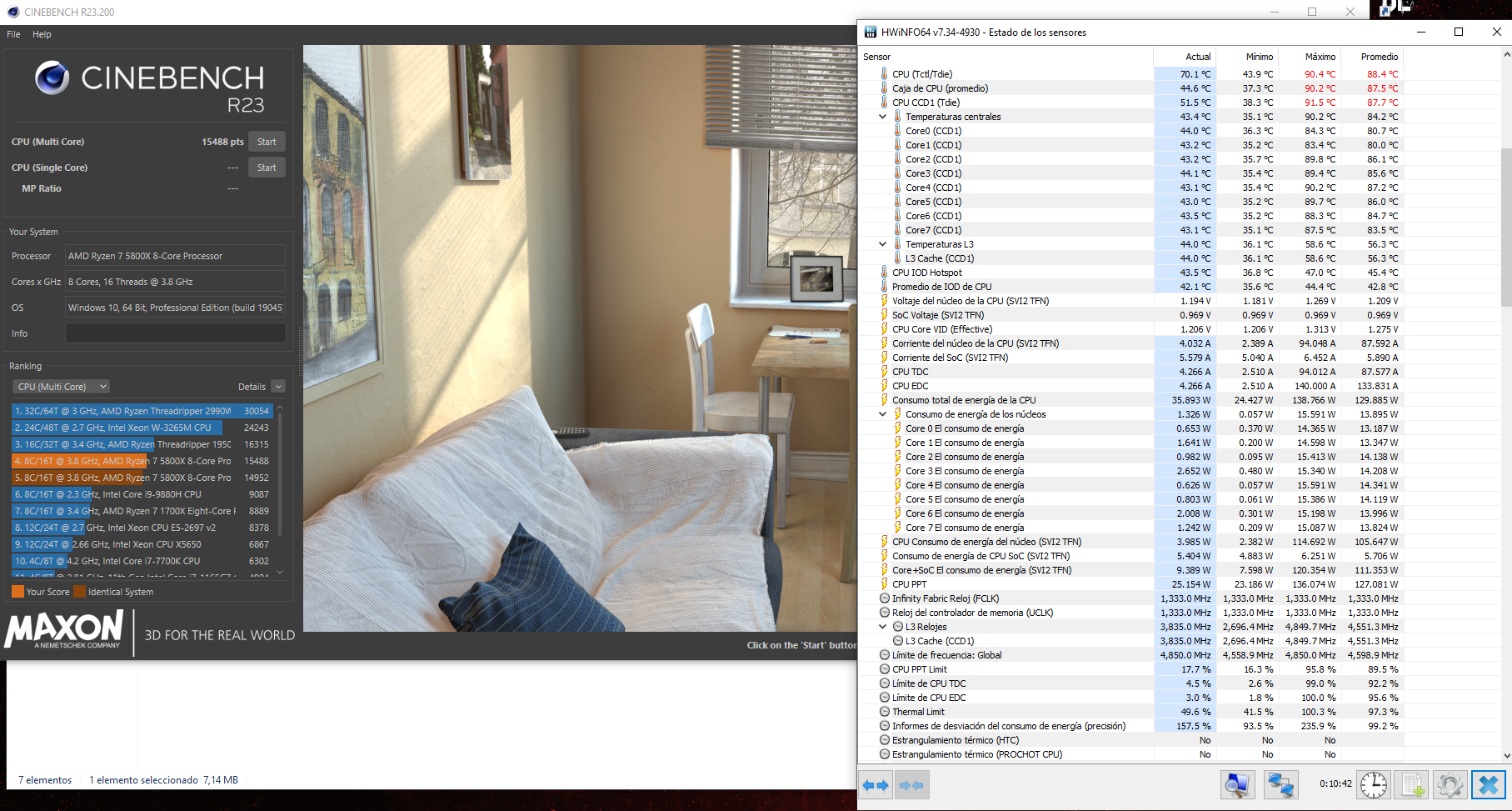Close sensors with blue X button

tap(1488, 785)
